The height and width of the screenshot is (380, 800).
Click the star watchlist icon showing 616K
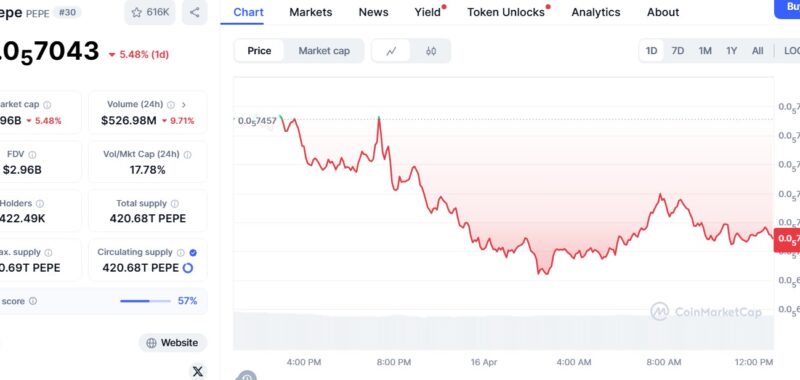tap(136, 12)
